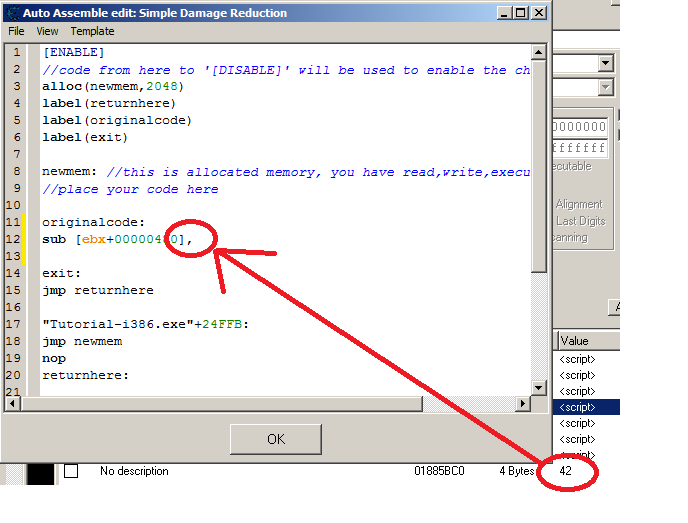Image resolution: width=688 pixels, height=523 pixels.
Task: Click the vertical scrollbar down arrow
Action: (x=538, y=387)
